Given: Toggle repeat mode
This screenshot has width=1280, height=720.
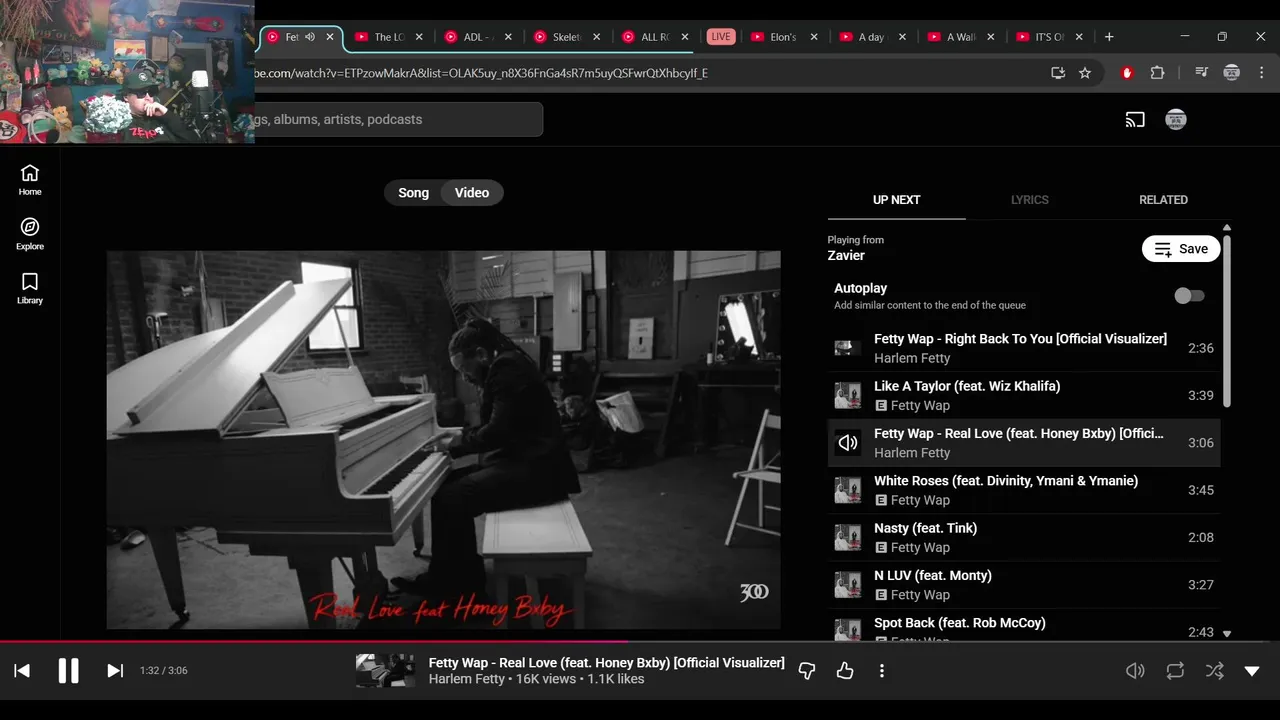Looking at the screenshot, I should [1175, 671].
